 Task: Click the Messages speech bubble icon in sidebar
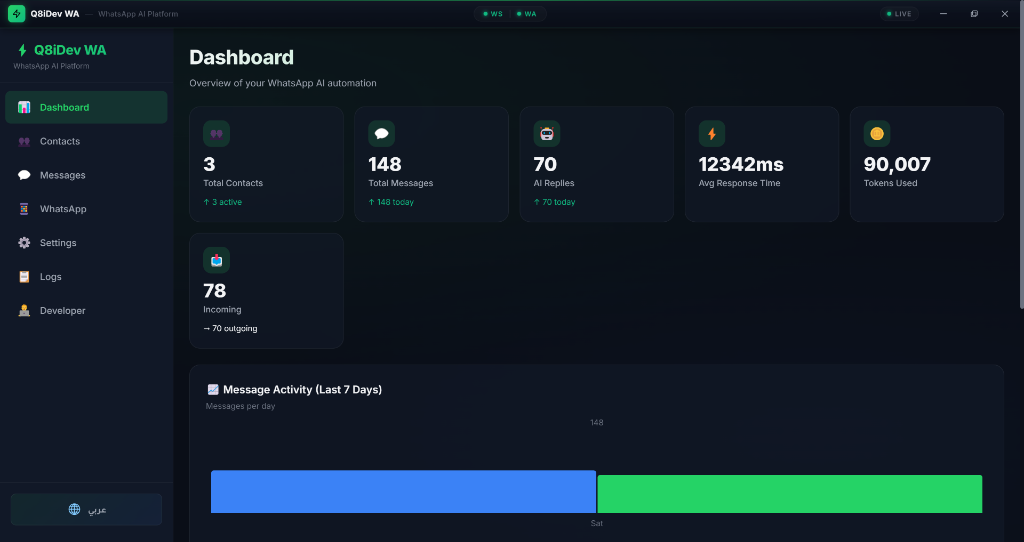24,175
